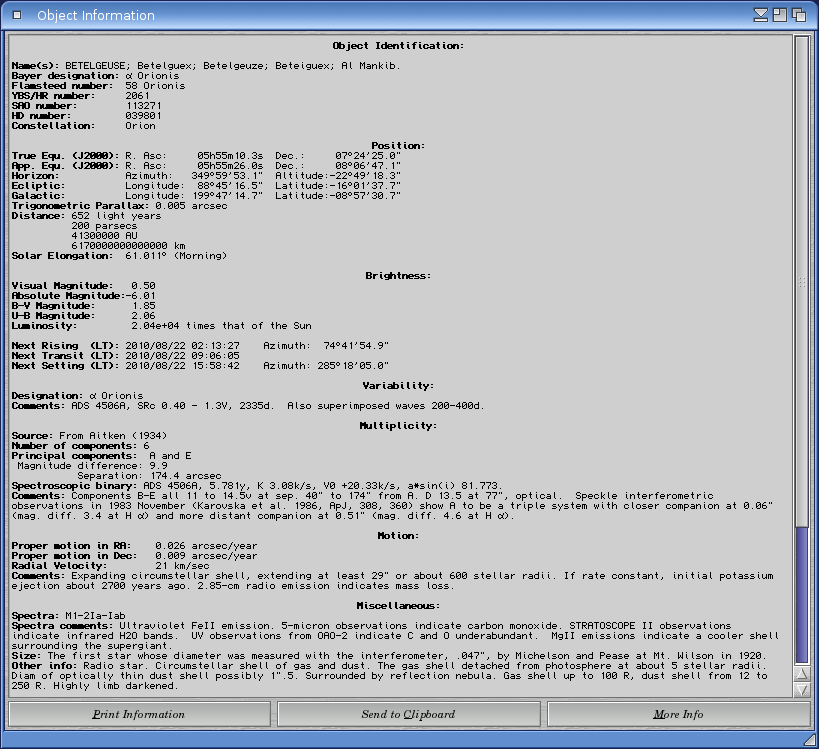The height and width of the screenshot is (749, 819).
Task: Click the Position section heading
Action: pyautogui.click(x=397, y=146)
